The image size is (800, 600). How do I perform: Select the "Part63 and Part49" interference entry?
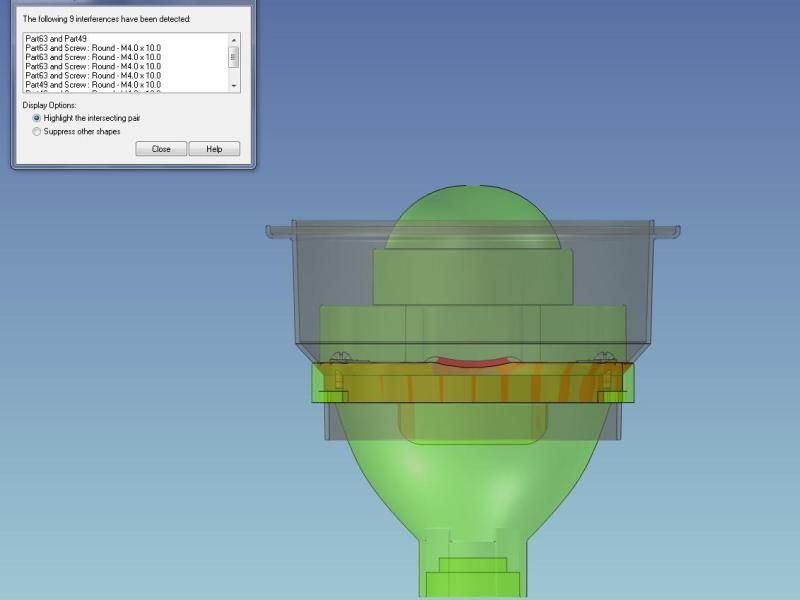56,39
